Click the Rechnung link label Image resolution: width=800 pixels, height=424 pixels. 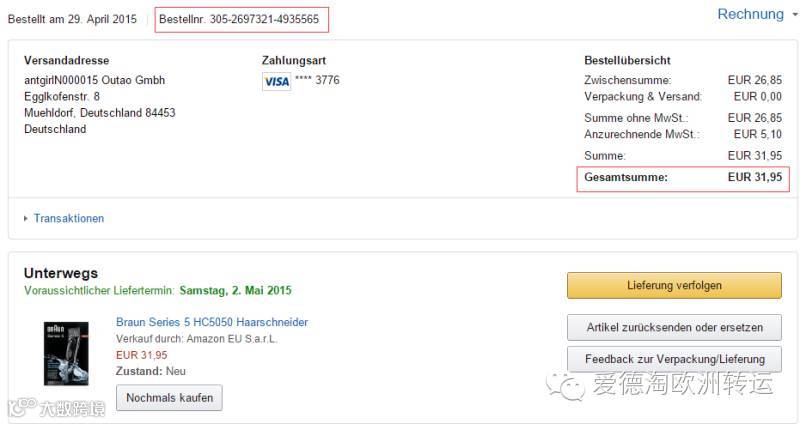[750, 14]
